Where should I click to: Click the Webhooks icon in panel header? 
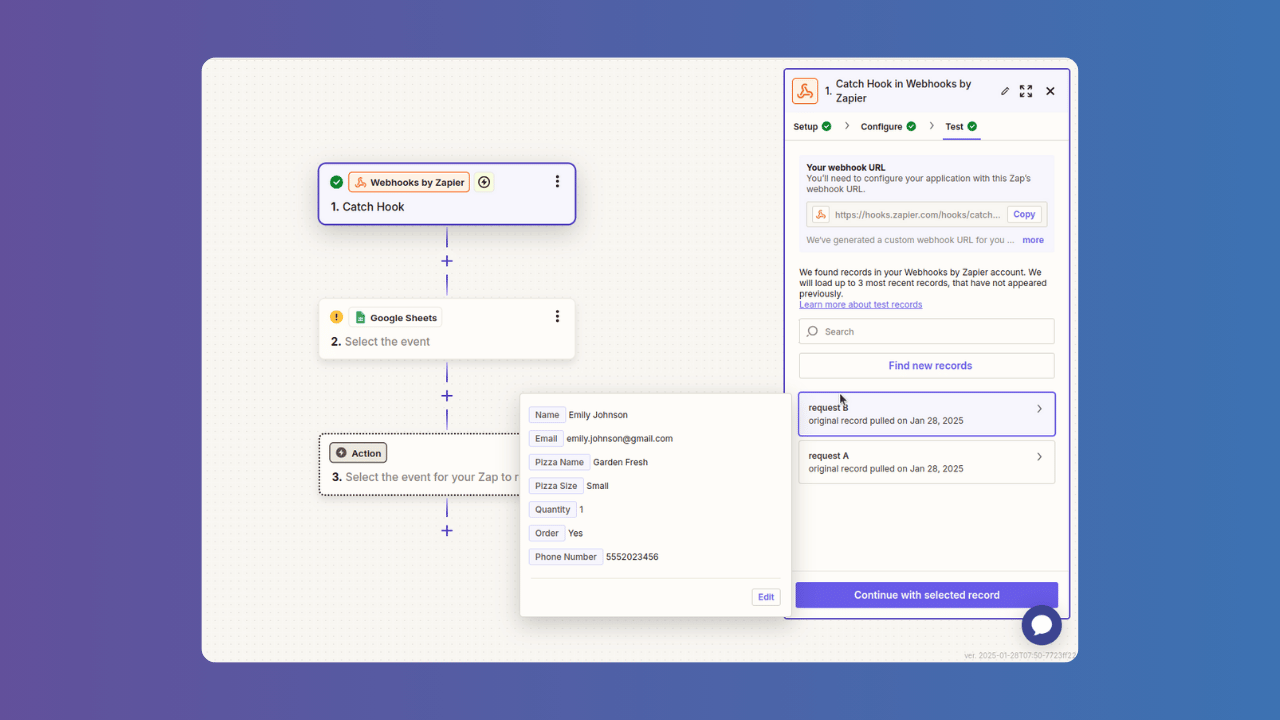pyautogui.click(x=805, y=91)
